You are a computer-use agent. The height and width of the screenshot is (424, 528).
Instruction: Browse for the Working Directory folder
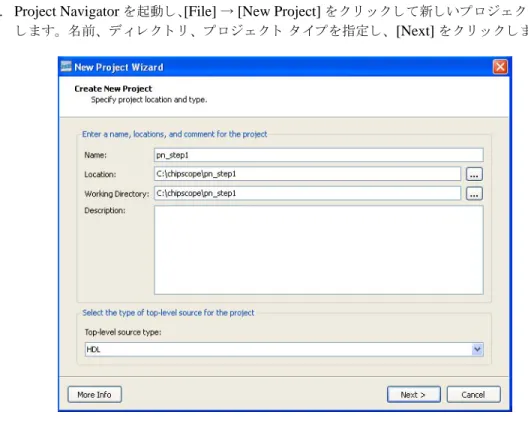point(474,194)
